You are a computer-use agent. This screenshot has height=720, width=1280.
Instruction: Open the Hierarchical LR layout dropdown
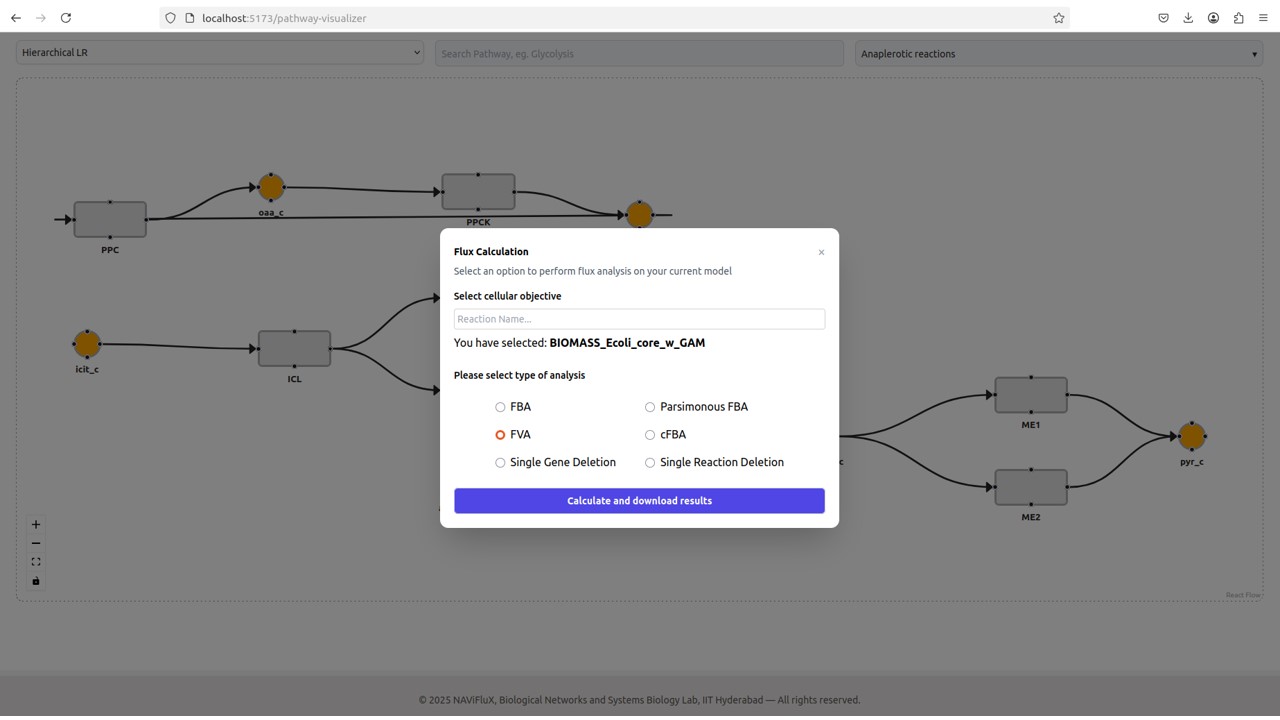point(219,52)
